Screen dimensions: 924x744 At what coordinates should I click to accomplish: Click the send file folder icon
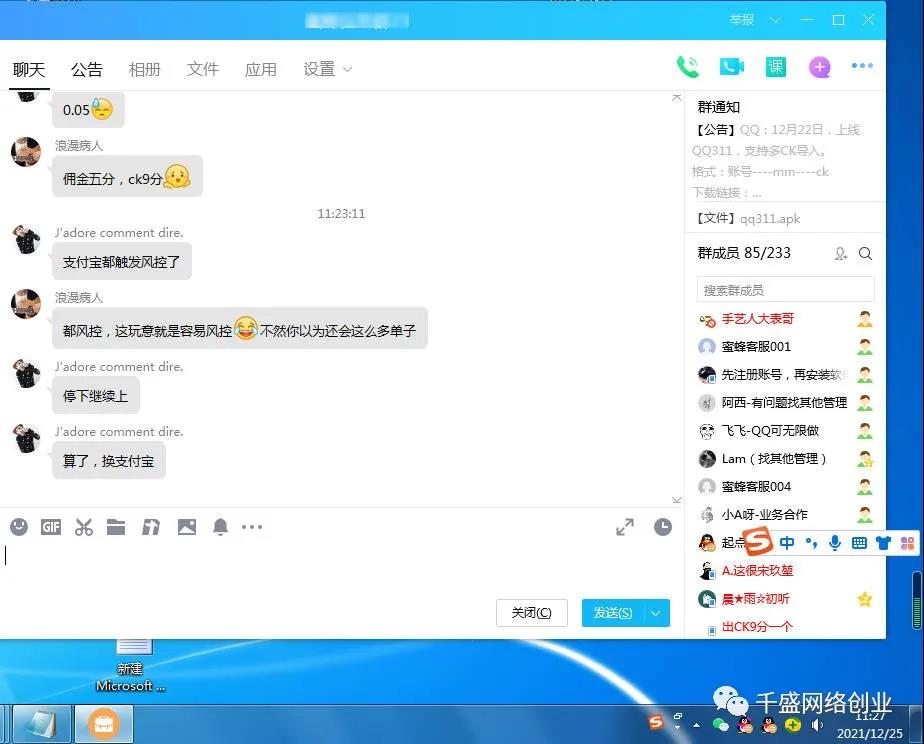point(116,527)
